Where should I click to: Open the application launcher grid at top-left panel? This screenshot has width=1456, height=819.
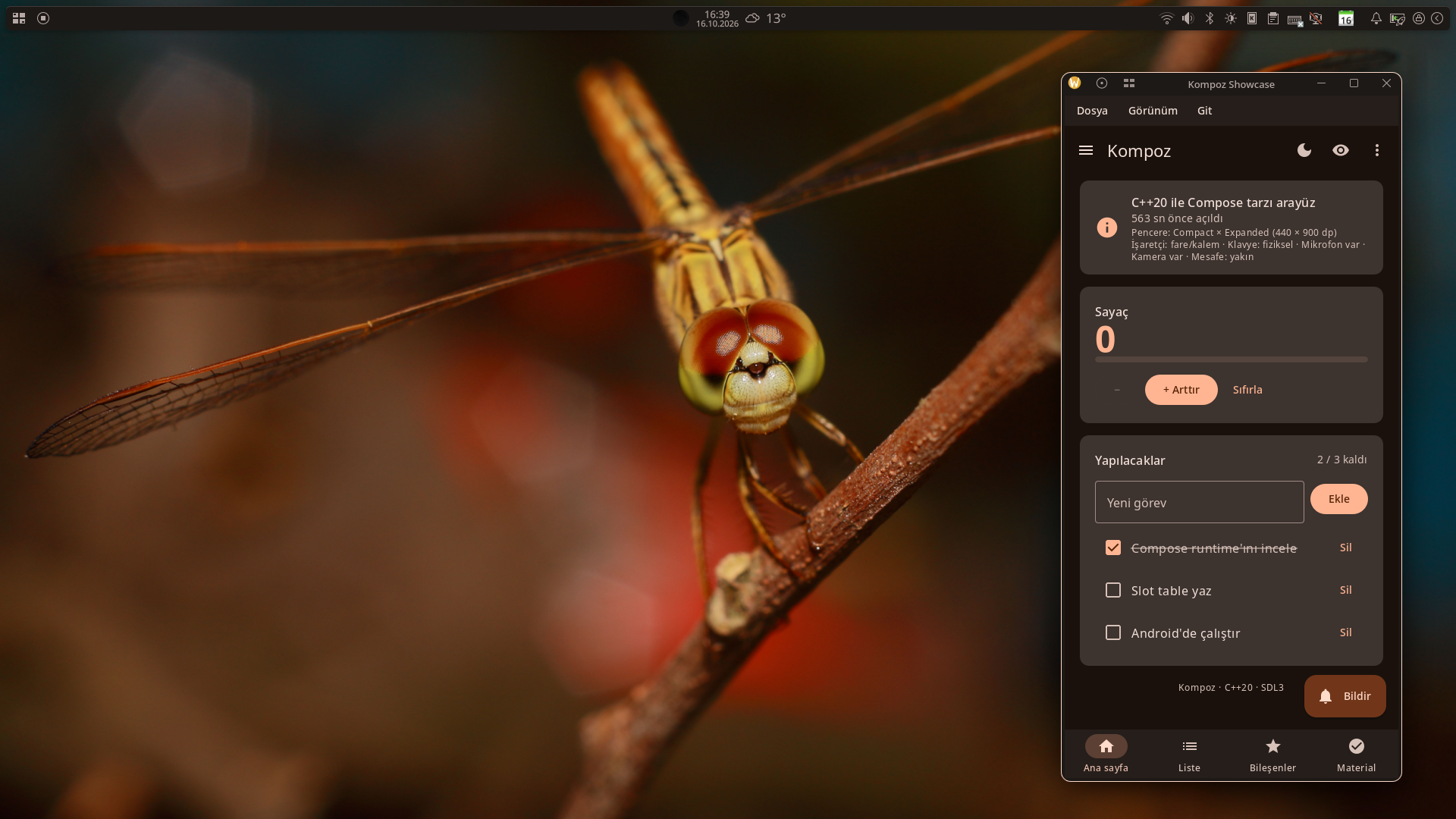19,18
